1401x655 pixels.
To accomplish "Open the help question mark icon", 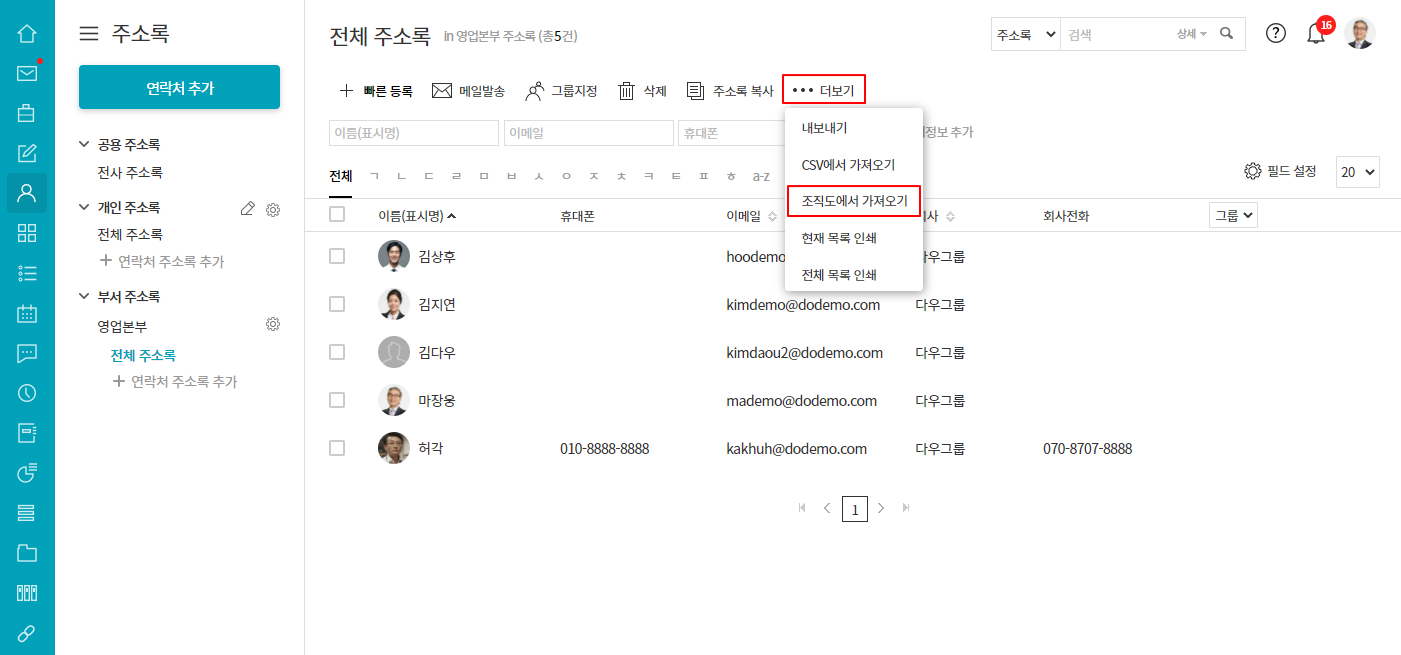I will [1275, 33].
